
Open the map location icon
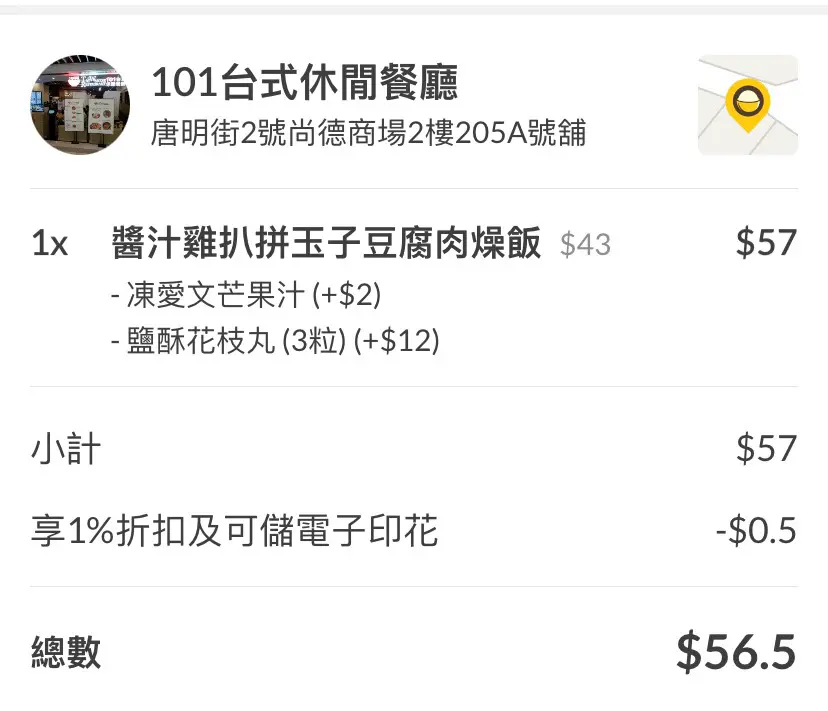coord(747,105)
